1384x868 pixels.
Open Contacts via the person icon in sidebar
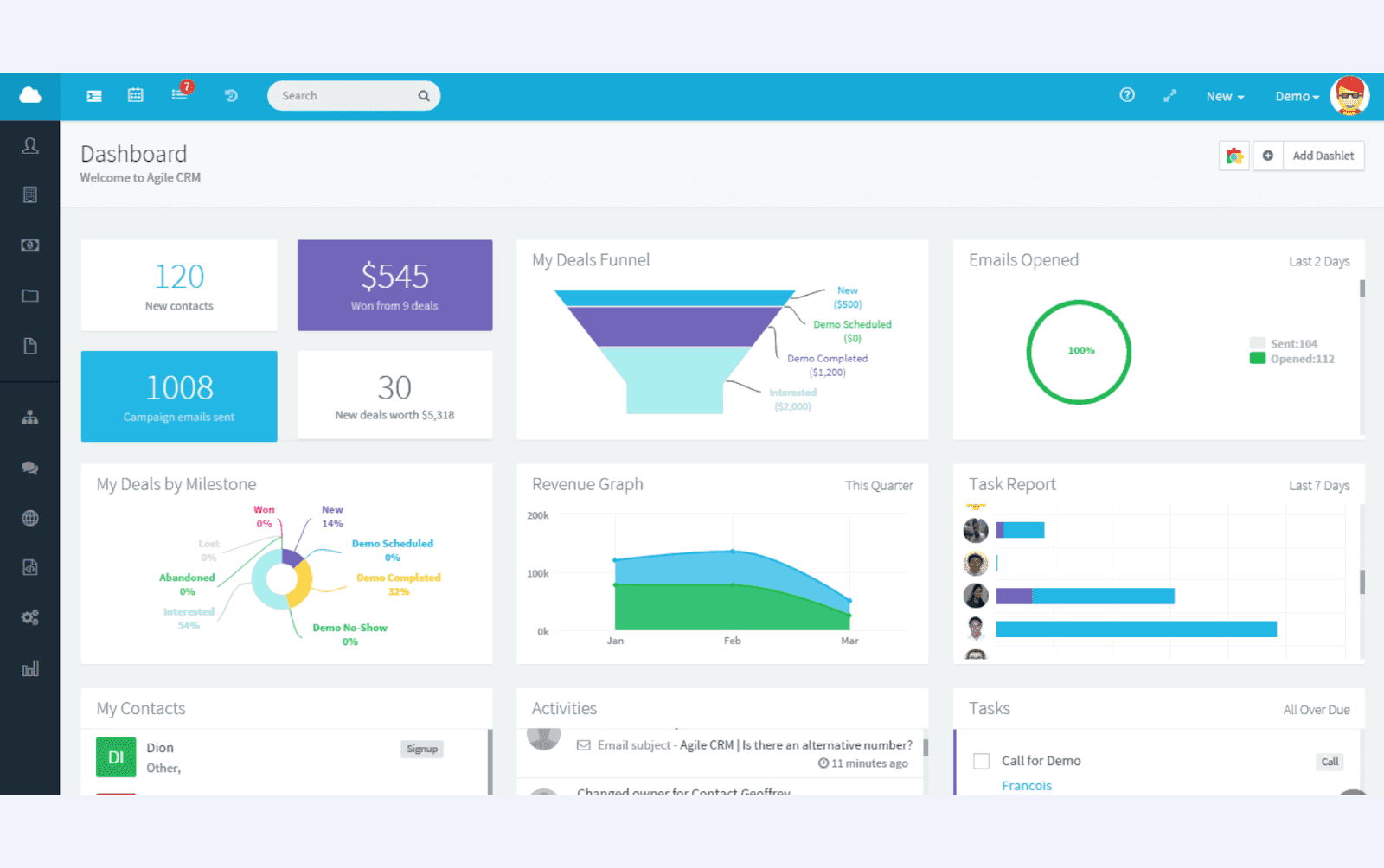(x=30, y=146)
